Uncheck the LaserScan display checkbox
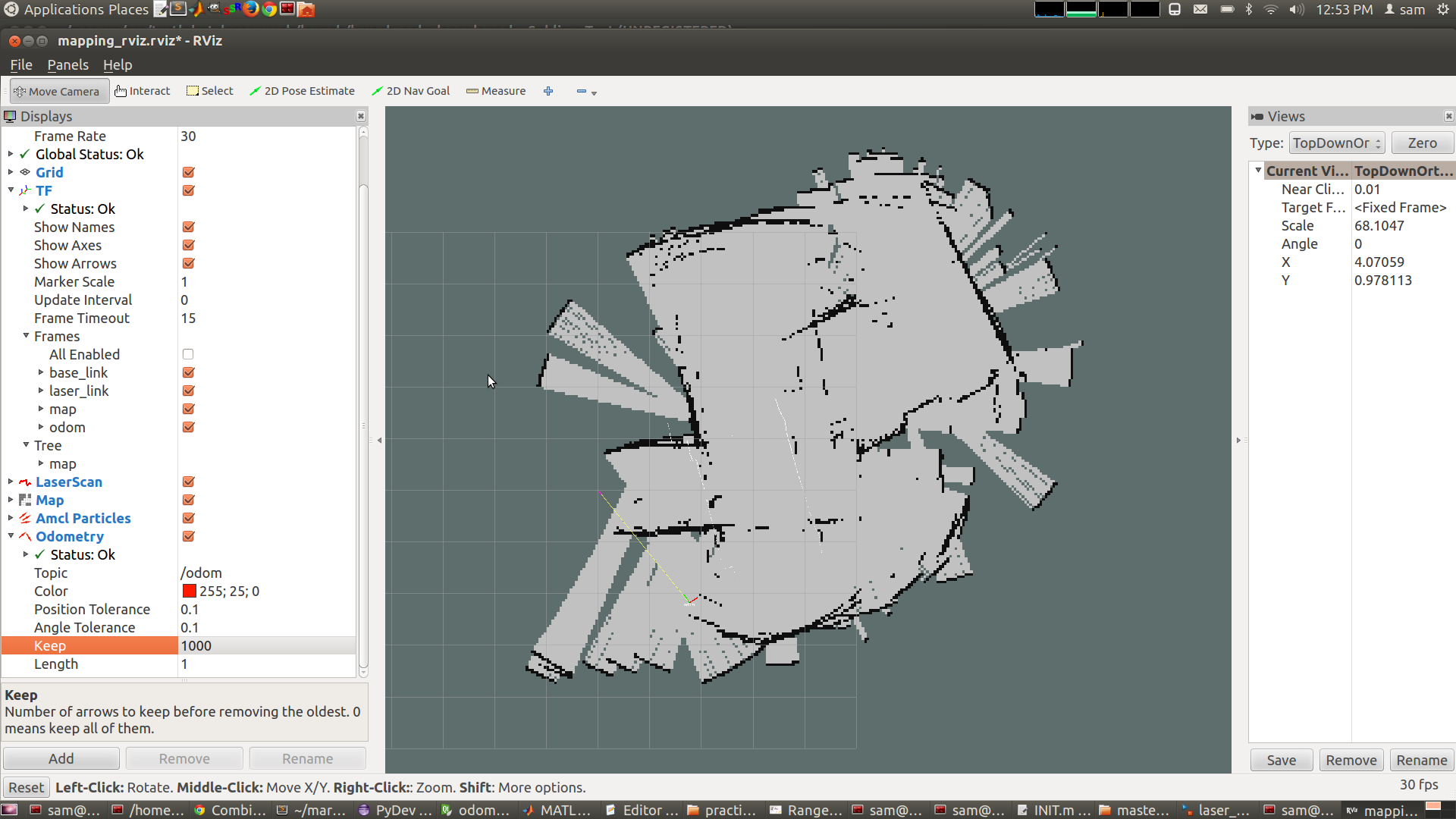This screenshot has height=819, width=1456. [x=188, y=482]
